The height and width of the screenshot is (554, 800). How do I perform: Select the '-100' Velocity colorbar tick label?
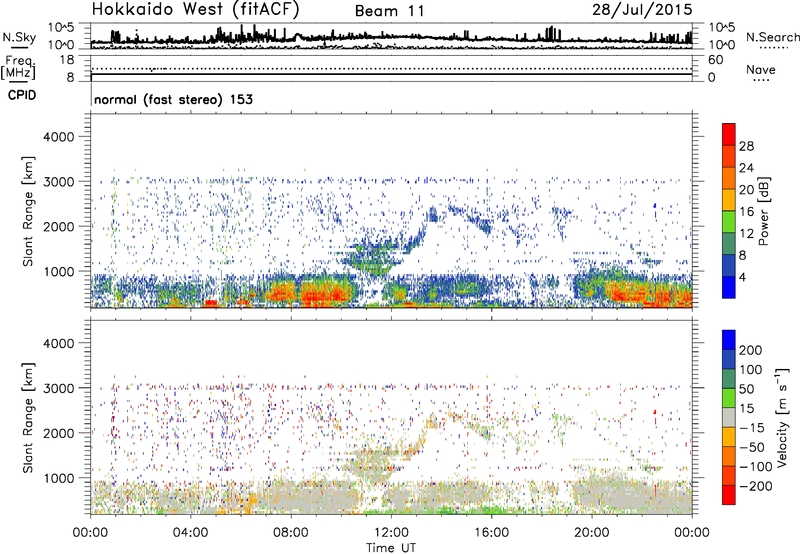click(x=755, y=466)
